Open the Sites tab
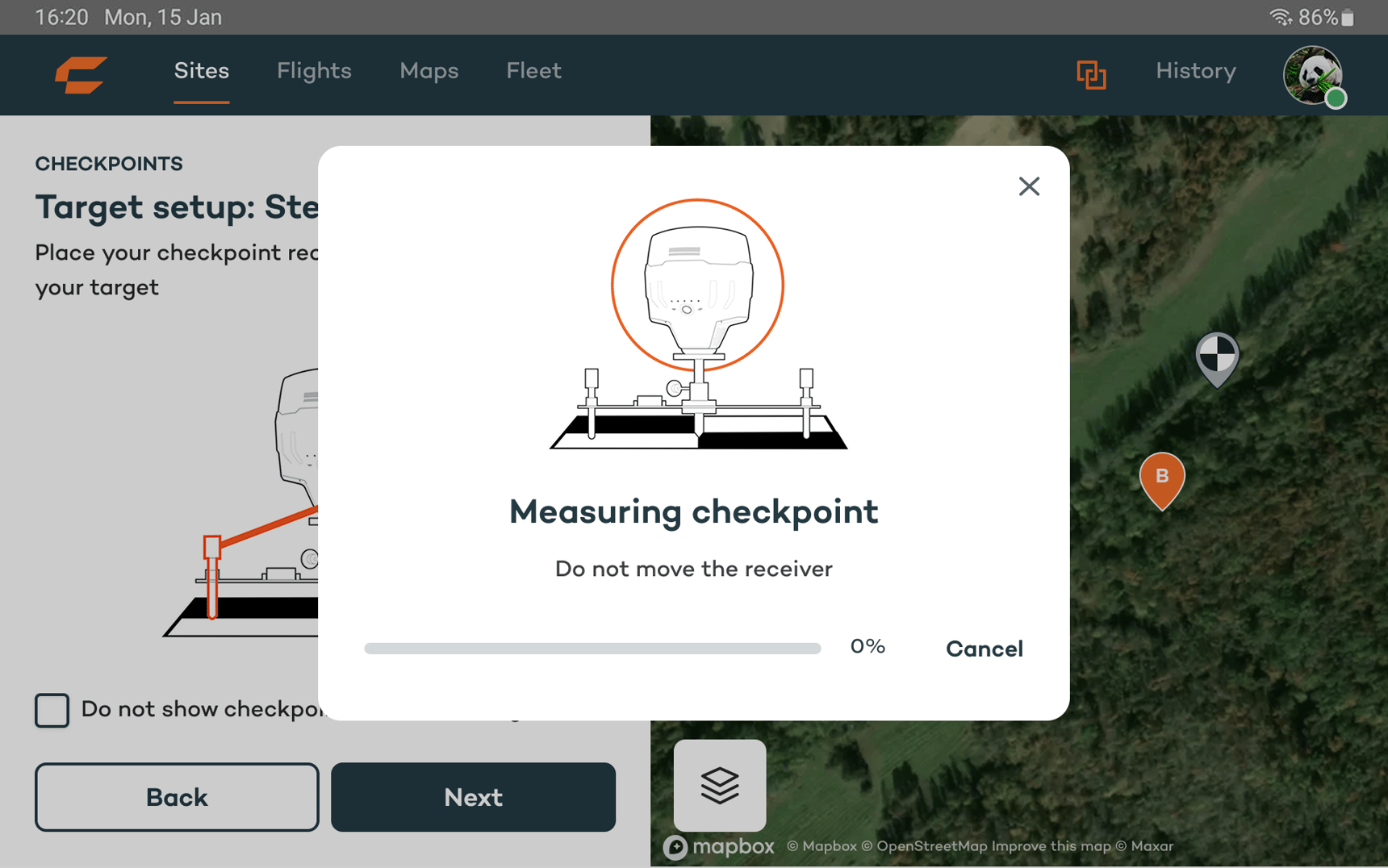The width and height of the screenshot is (1388, 868). point(202,71)
